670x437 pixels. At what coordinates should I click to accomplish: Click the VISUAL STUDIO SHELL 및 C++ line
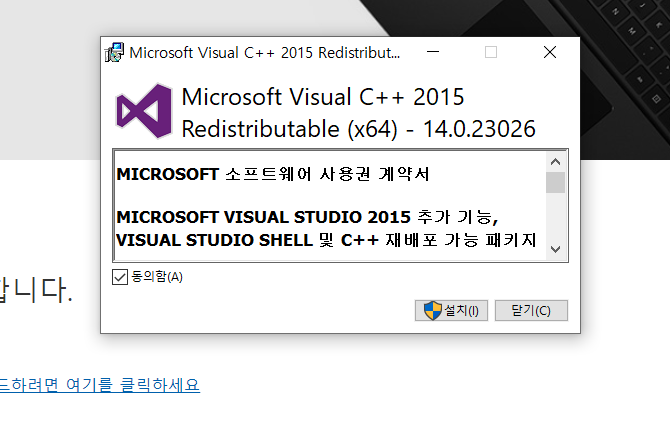point(326,240)
